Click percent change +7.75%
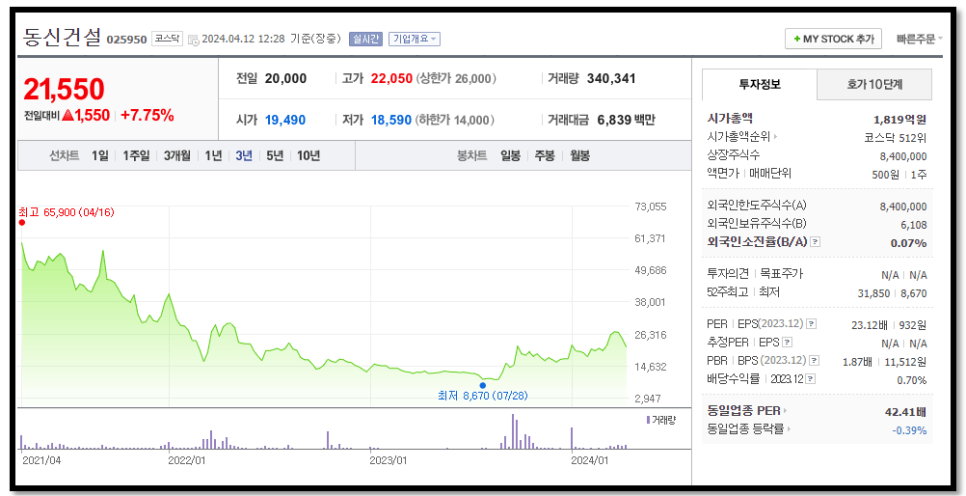966x496 pixels. tap(147, 115)
